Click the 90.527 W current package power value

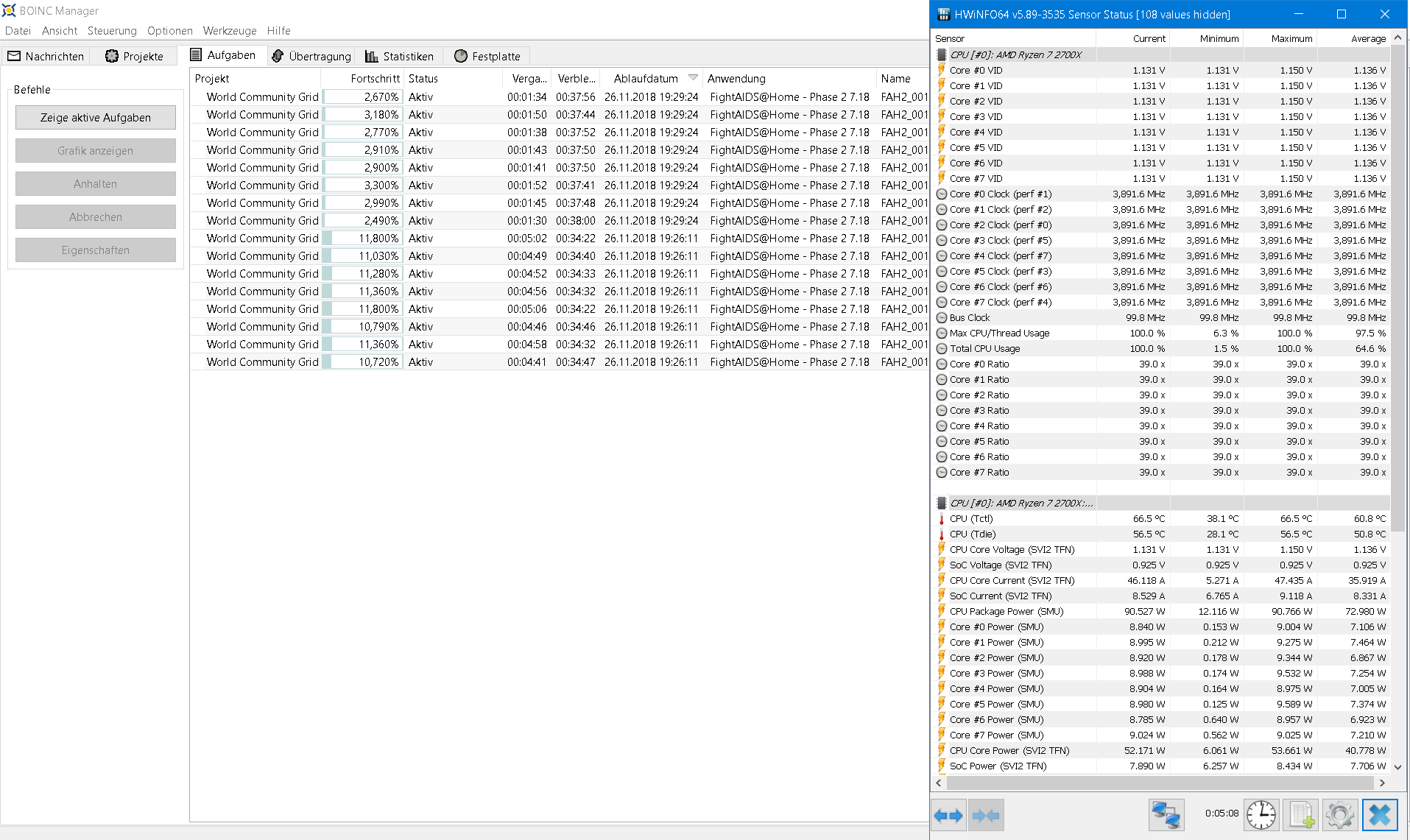pyautogui.click(x=1144, y=612)
